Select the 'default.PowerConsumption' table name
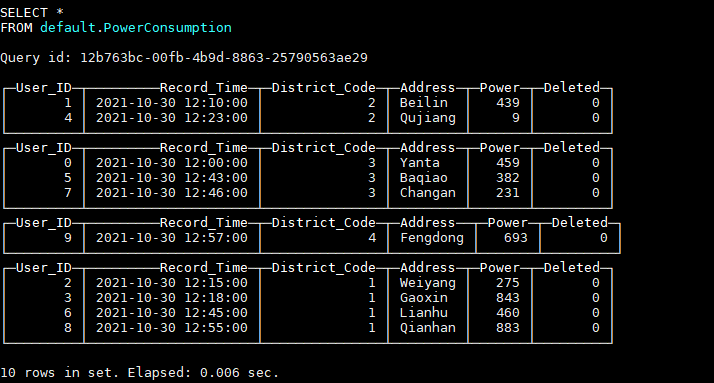 (136, 28)
